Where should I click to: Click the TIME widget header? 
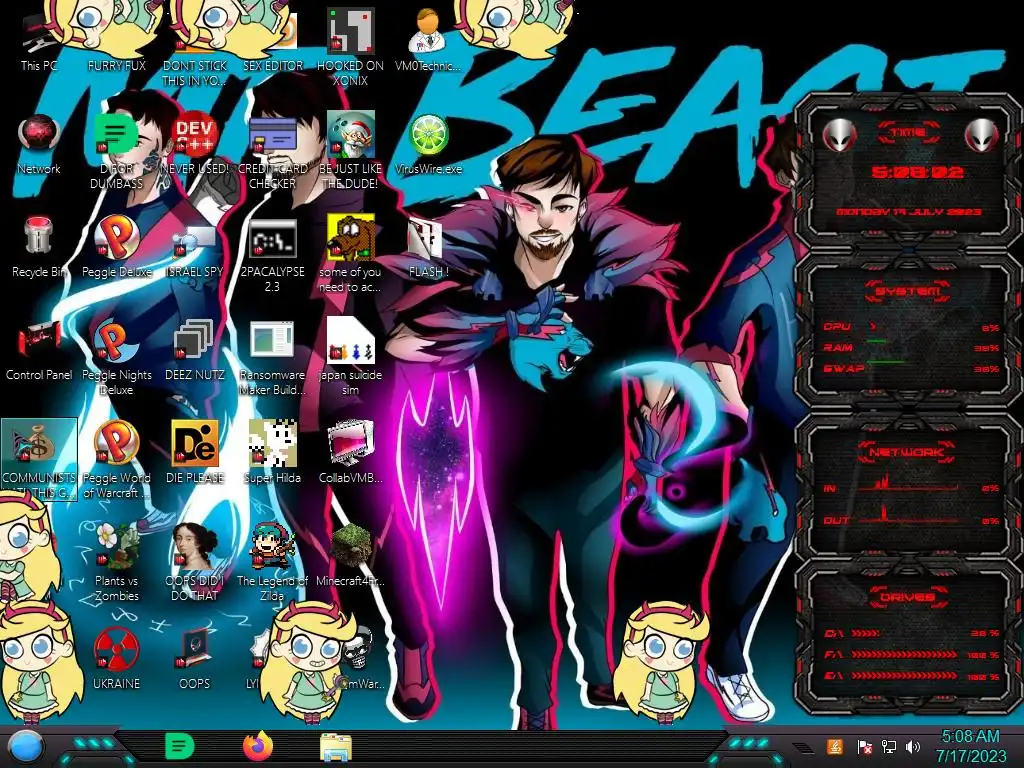click(x=908, y=133)
